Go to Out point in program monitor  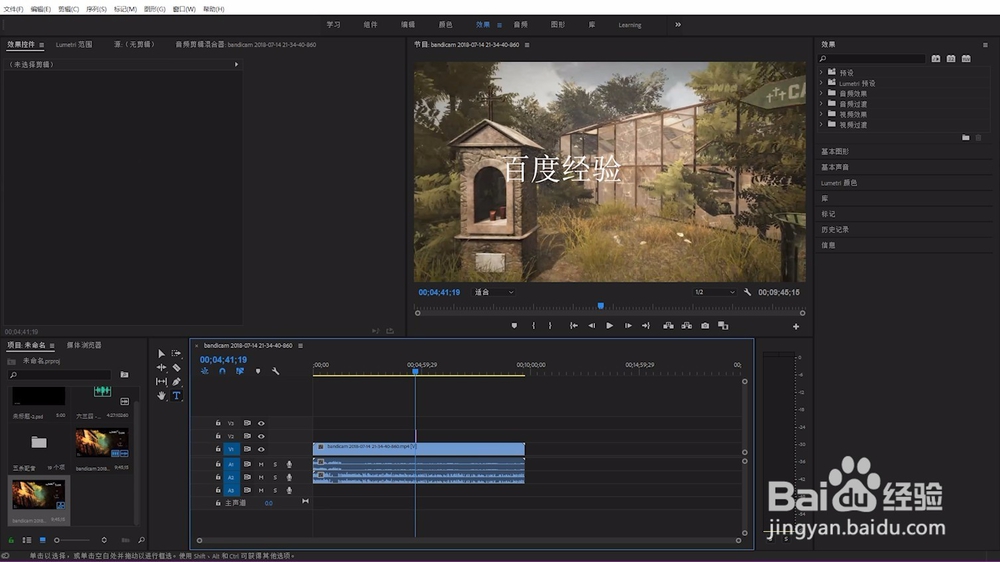[645, 326]
